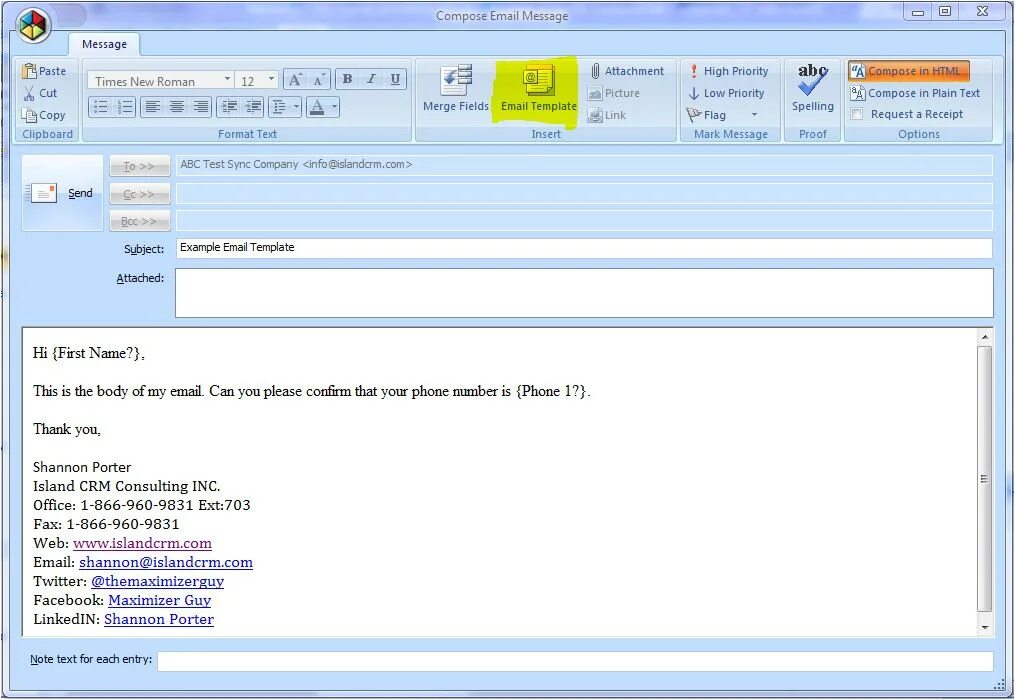Center align the text
Viewport: 1015px width, 700px height.
pyautogui.click(x=177, y=107)
